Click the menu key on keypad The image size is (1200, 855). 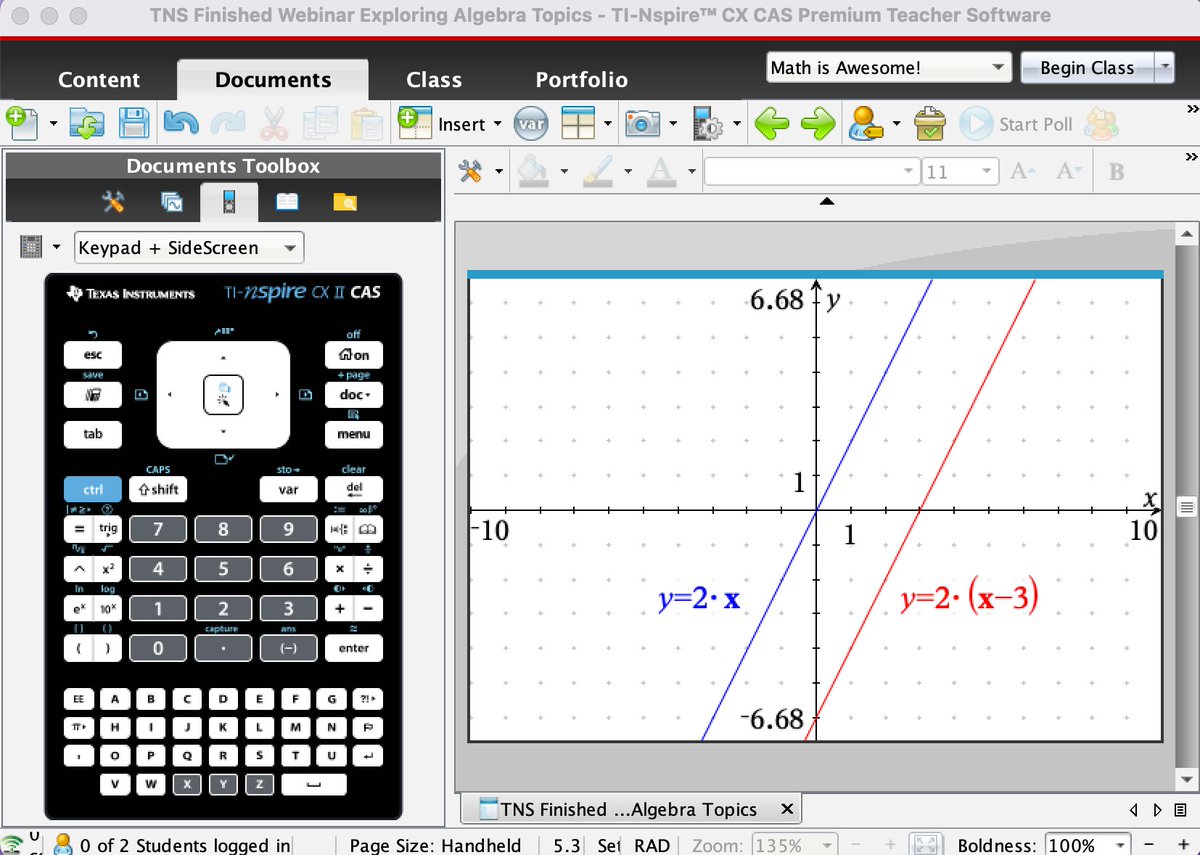[354, 434]
